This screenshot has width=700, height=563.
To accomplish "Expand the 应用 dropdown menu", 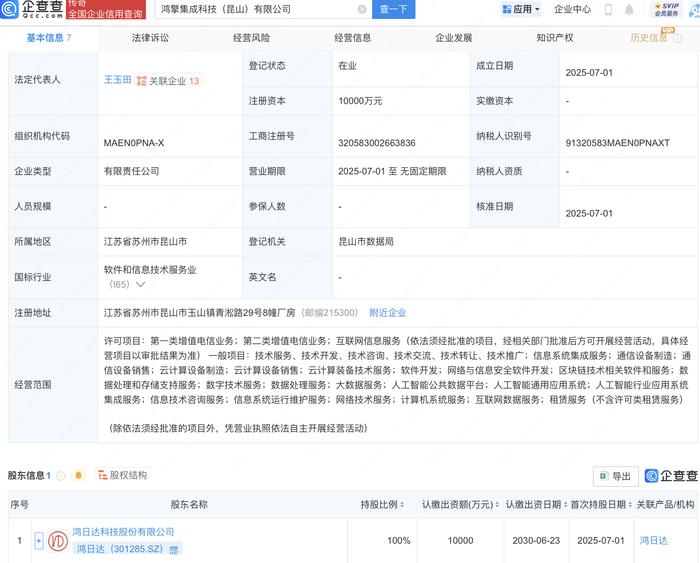I will click(521, 9).
